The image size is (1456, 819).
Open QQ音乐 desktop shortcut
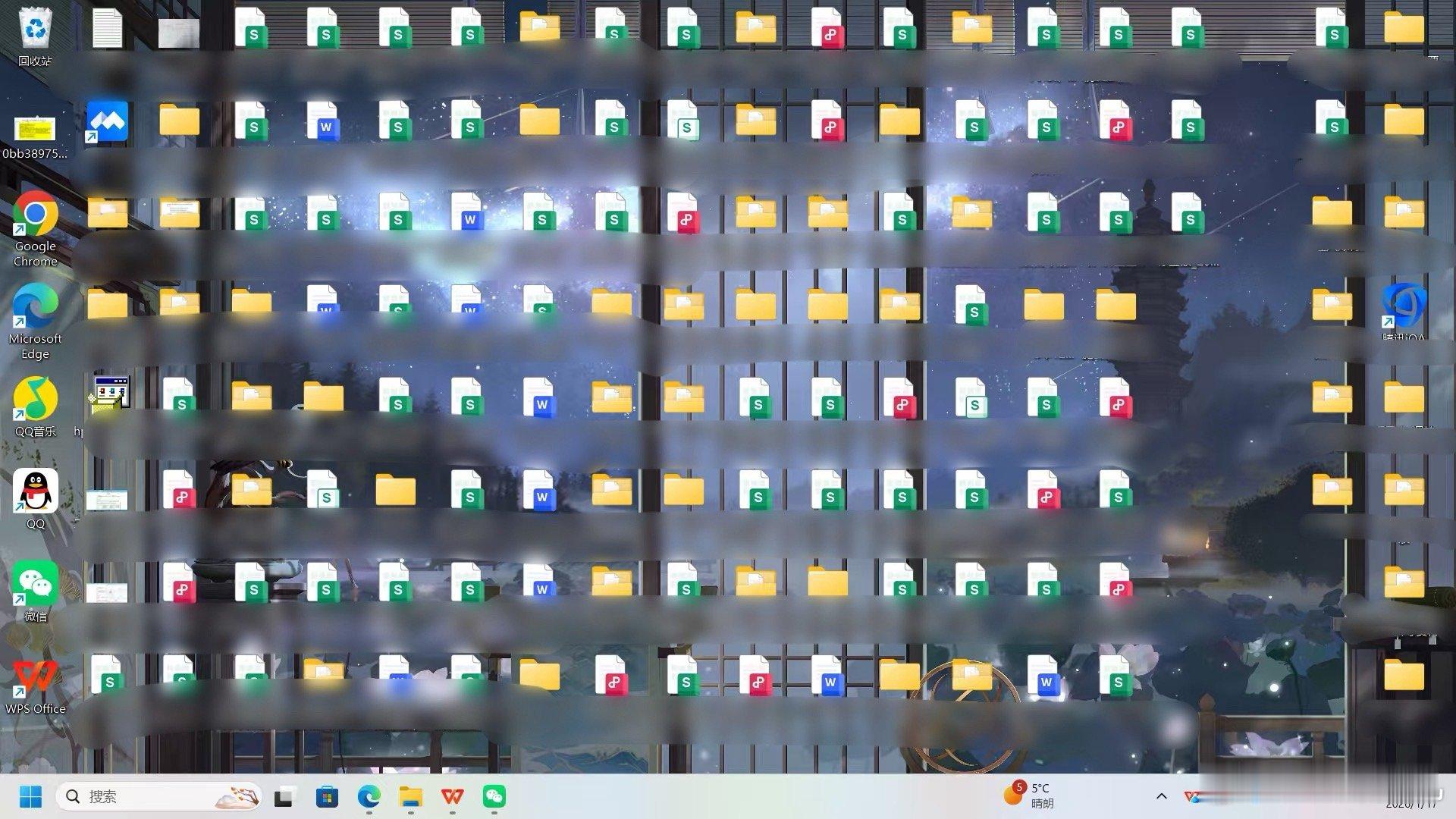coord(36,400)
